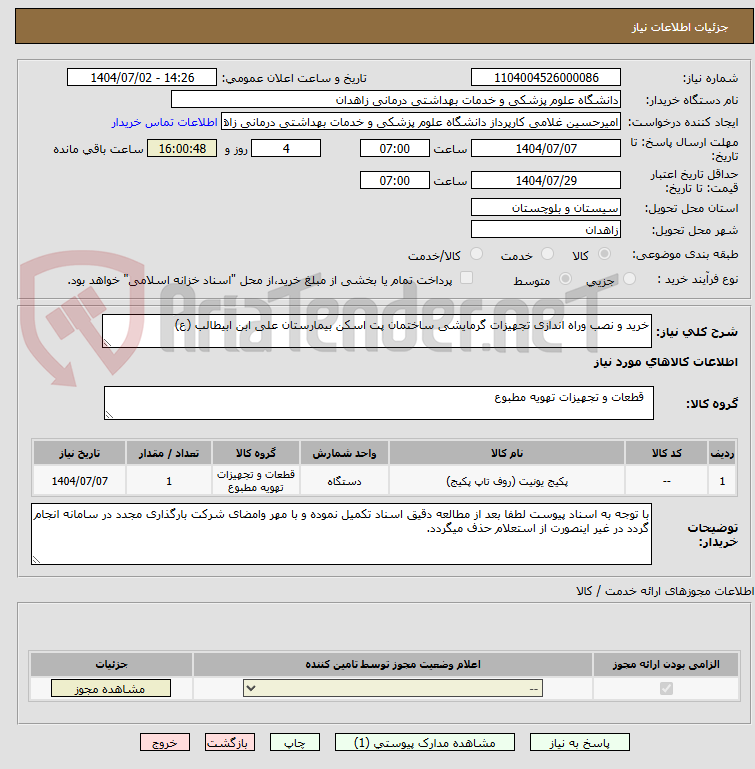Open اطلاعات تماس خریدار link

pyautogui.click(x=164, y=122)
